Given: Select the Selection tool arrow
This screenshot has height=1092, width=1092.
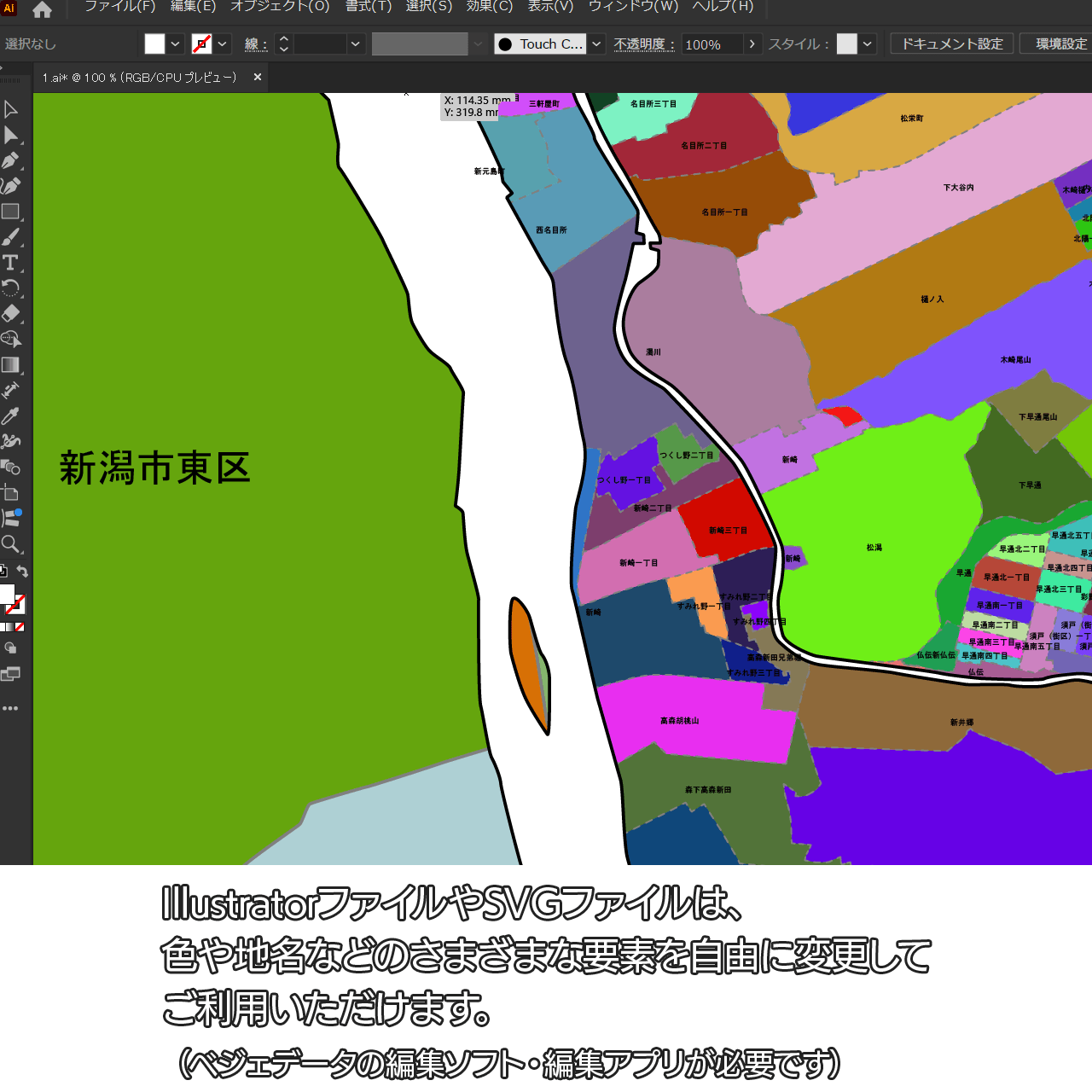Looking at the screenshot, I should (x=11, y=109).
